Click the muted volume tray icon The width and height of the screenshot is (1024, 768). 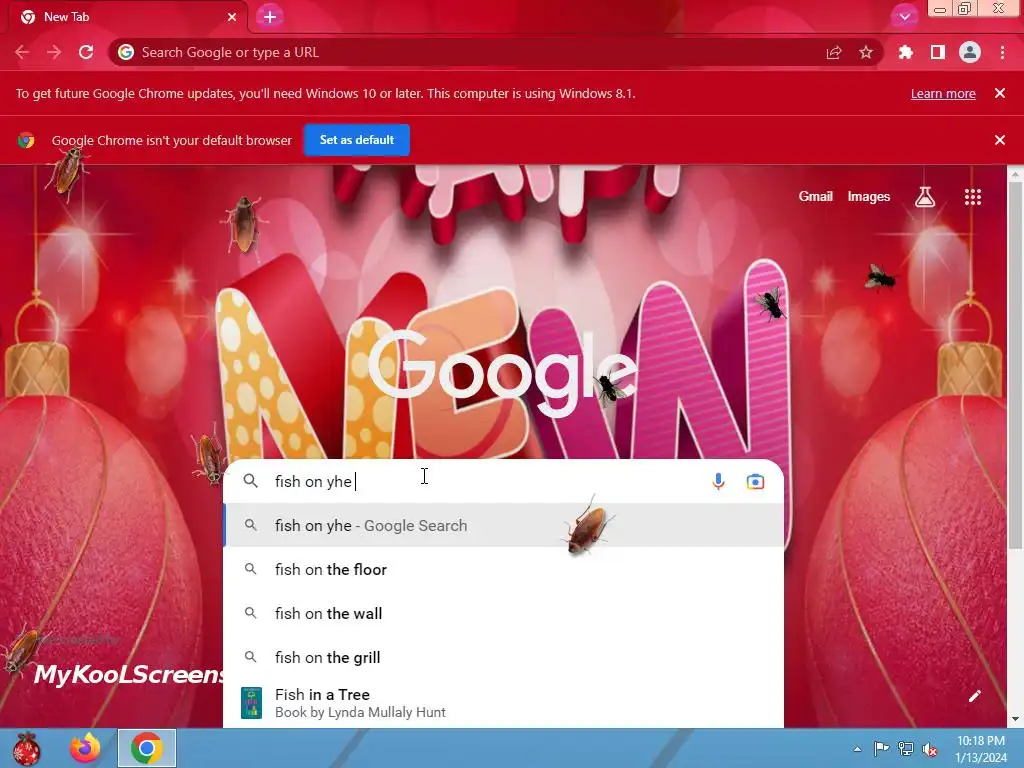click(x=930, y=750)
